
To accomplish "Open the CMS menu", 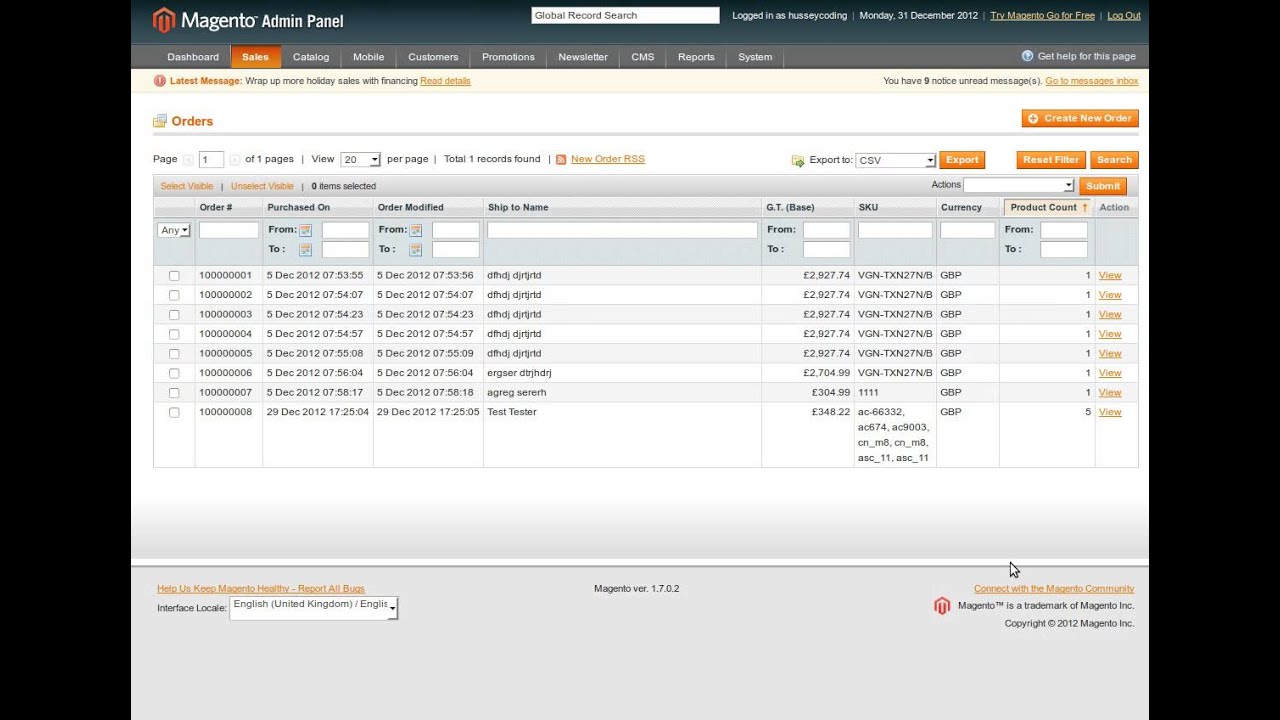I will click(643, 57).
